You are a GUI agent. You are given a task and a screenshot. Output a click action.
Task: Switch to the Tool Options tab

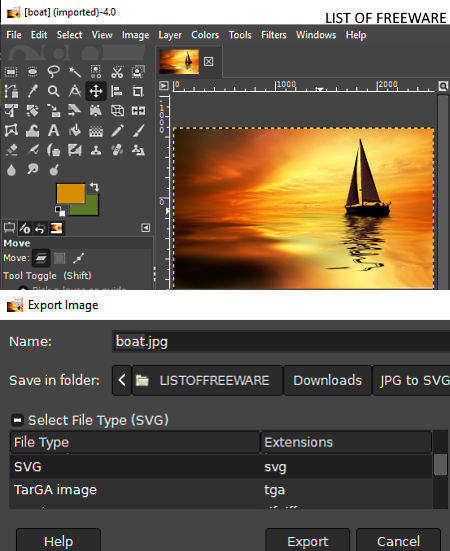[9, 228]
